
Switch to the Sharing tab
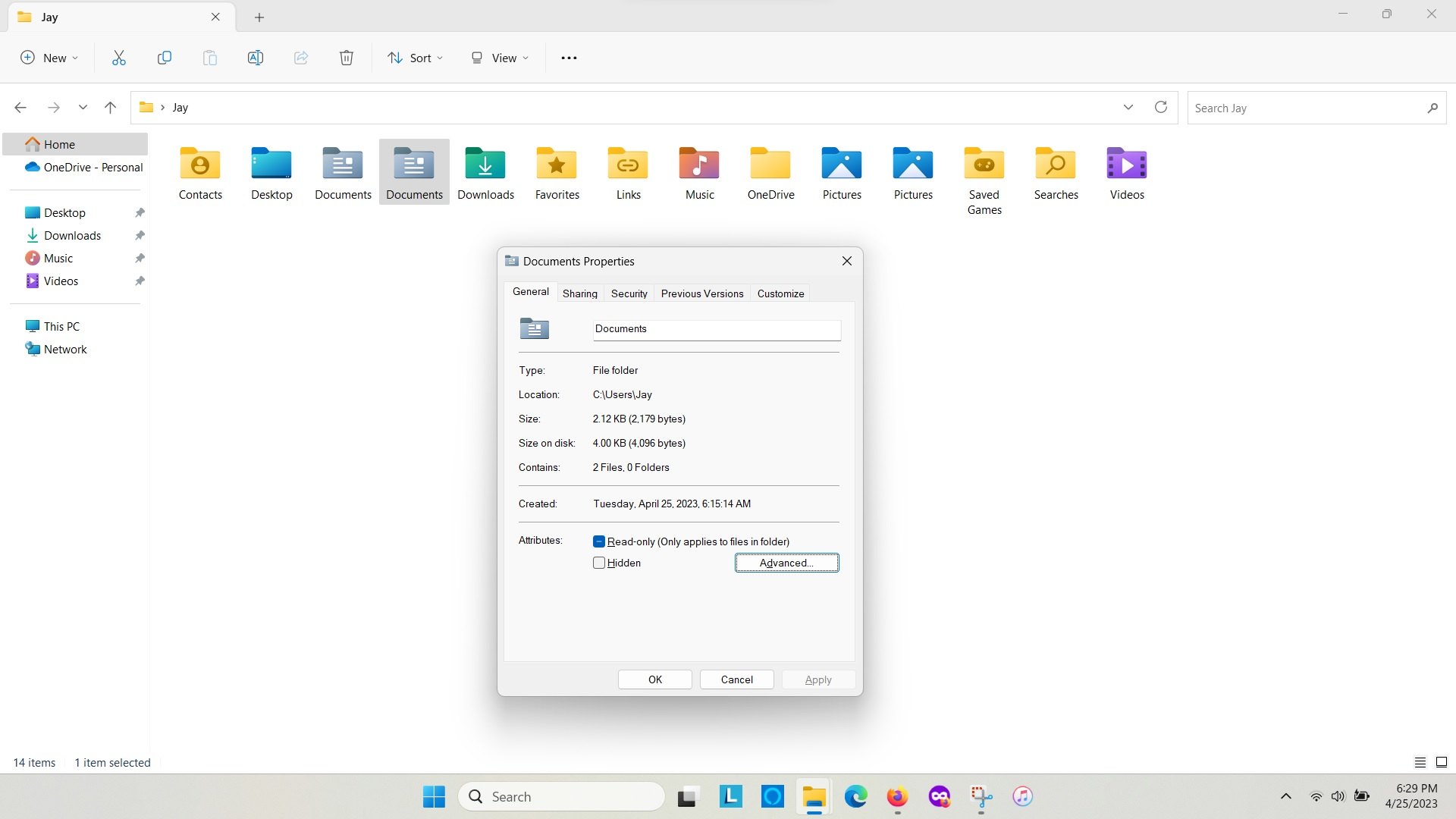(x=580, y=293)
